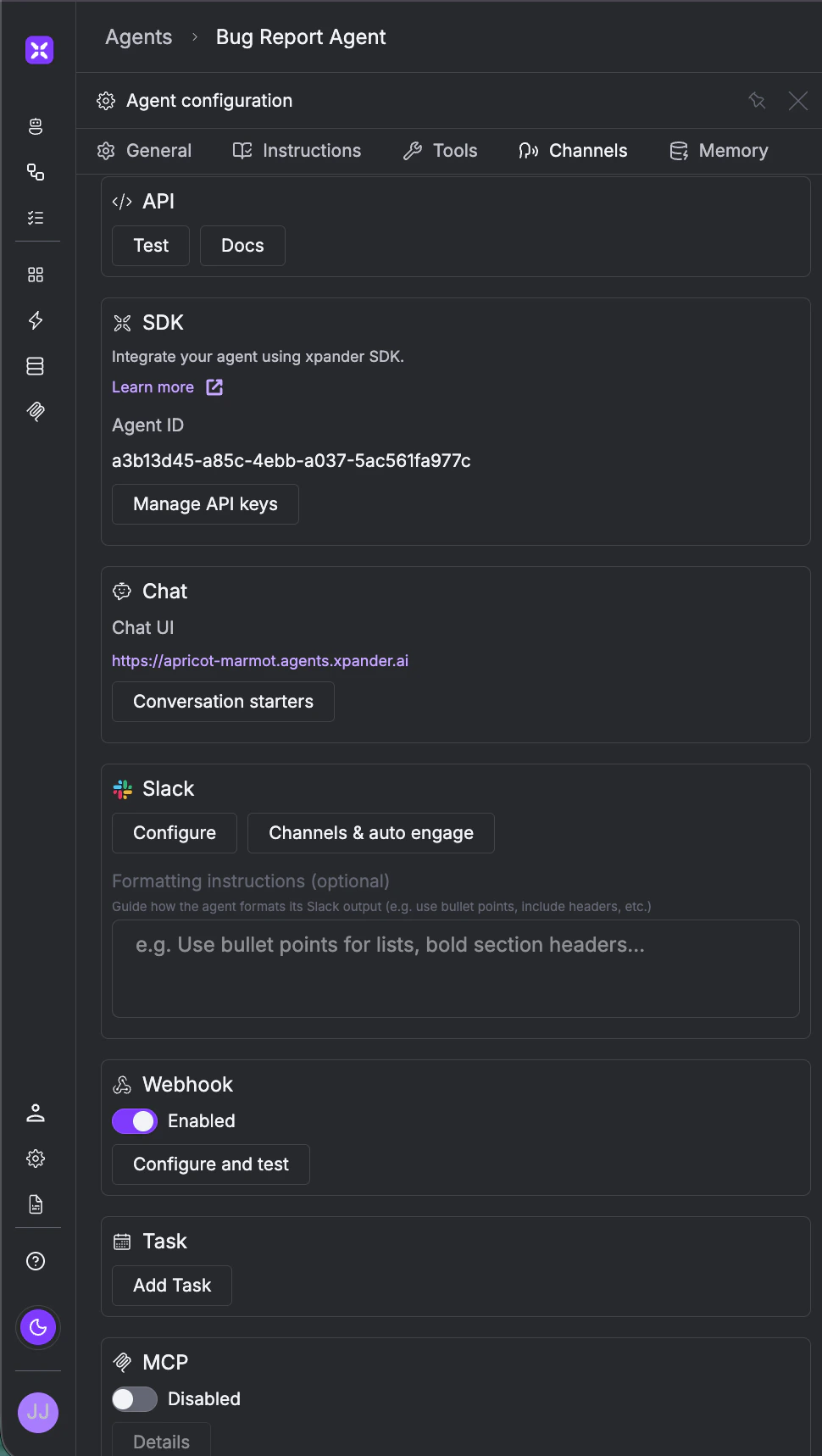Open the apricot-marmot chat UI URL
The width and height of the screenshot is (822, 1456).
coord(260,661)
